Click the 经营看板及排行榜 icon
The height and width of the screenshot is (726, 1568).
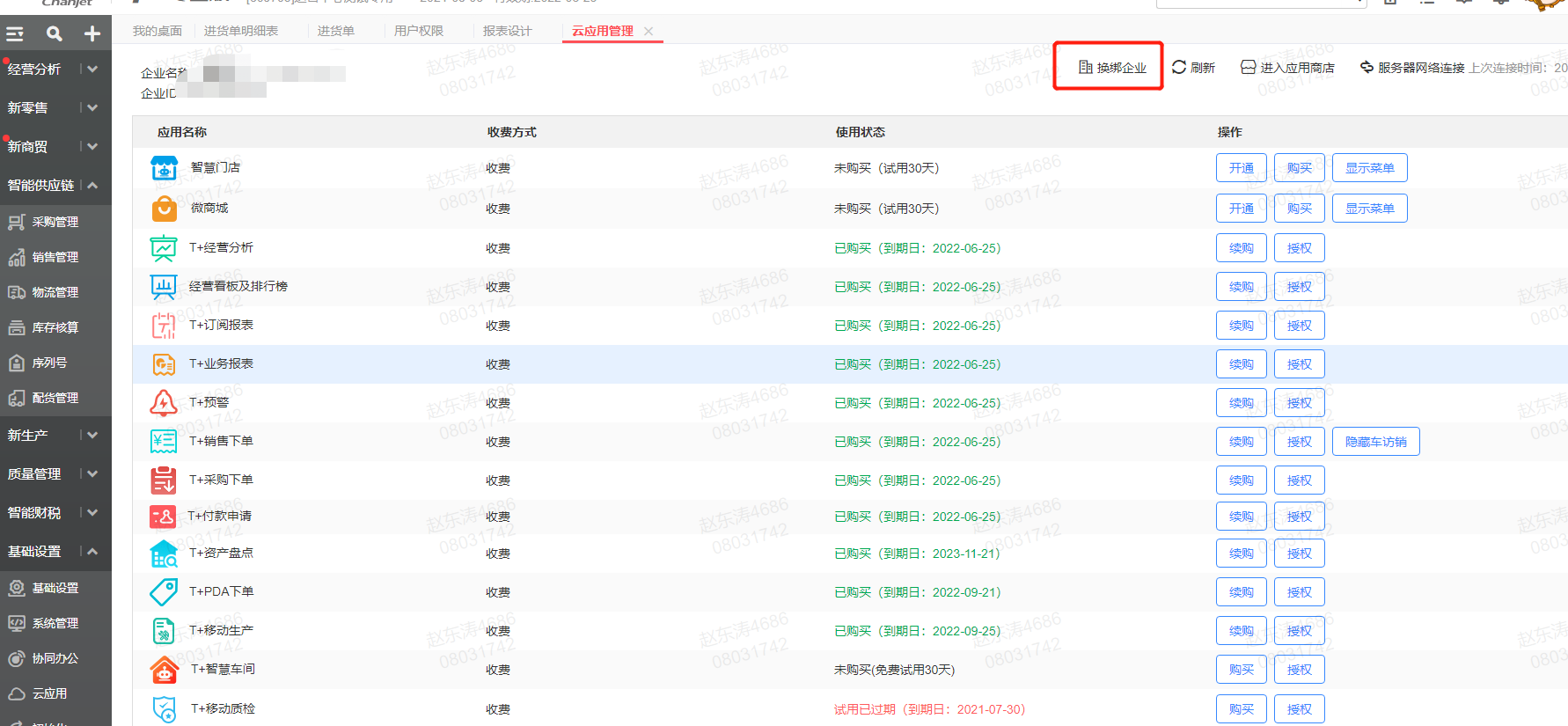(164, 287)
